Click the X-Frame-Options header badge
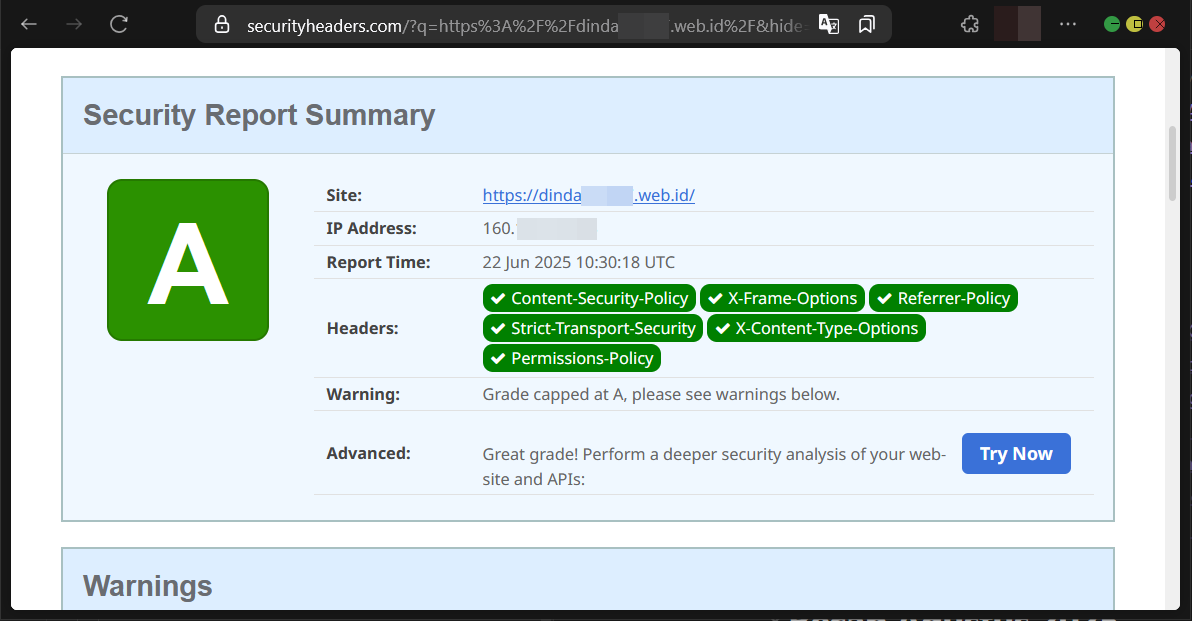The width and height of the screenshot is (1192, 621). (x=782, y=299)
